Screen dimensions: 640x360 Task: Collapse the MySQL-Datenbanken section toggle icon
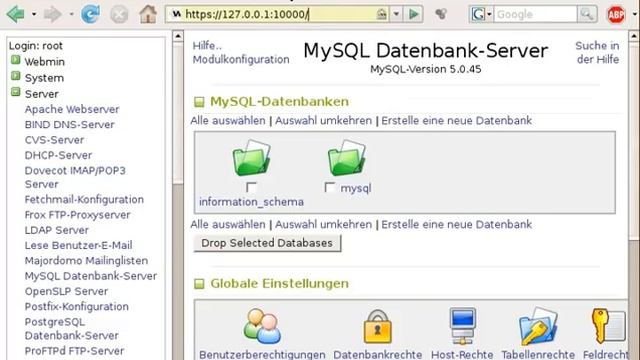coord(199,102)
